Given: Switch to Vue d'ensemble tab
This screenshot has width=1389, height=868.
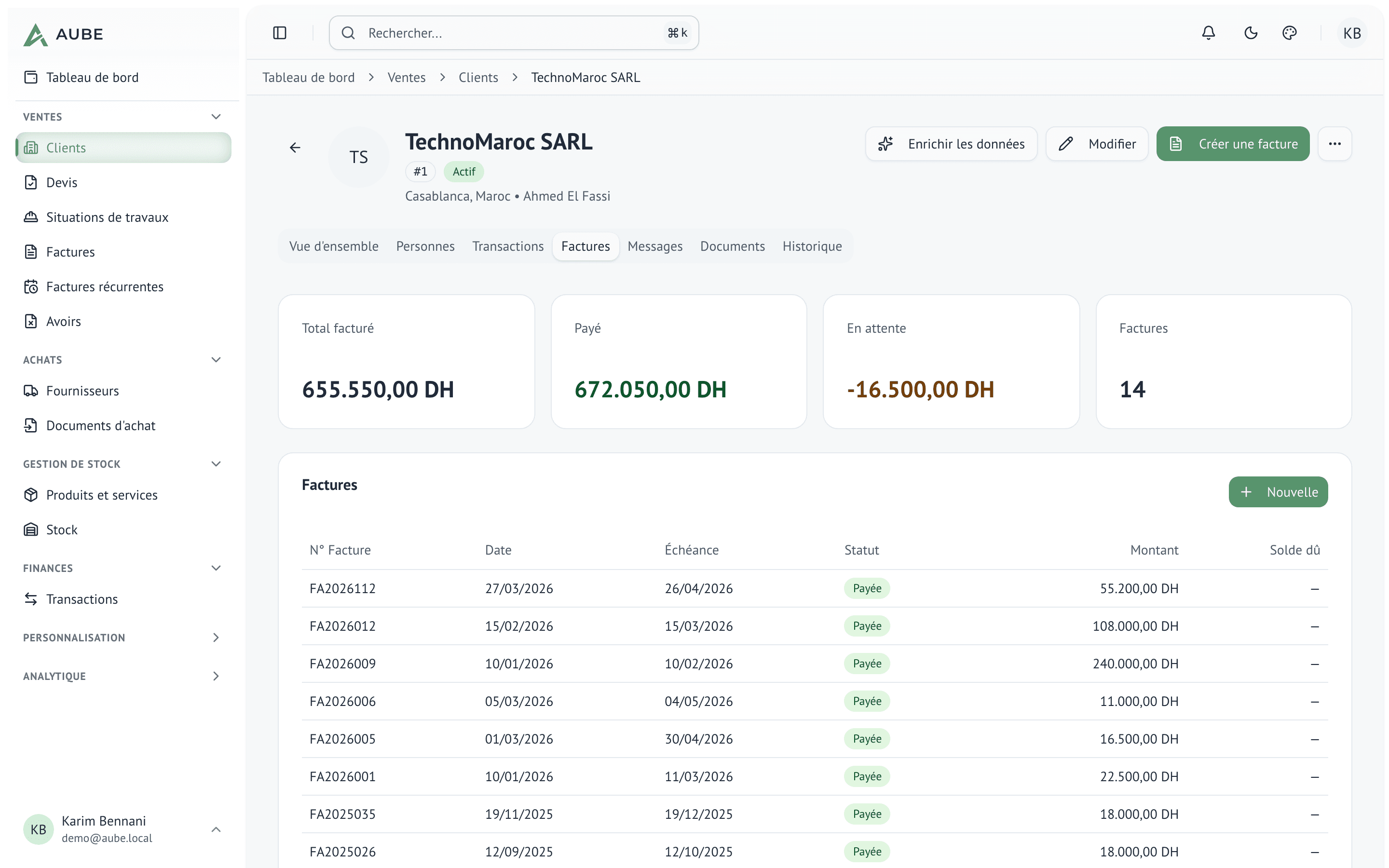Looking at the screenshot, I should pos(334,246).
